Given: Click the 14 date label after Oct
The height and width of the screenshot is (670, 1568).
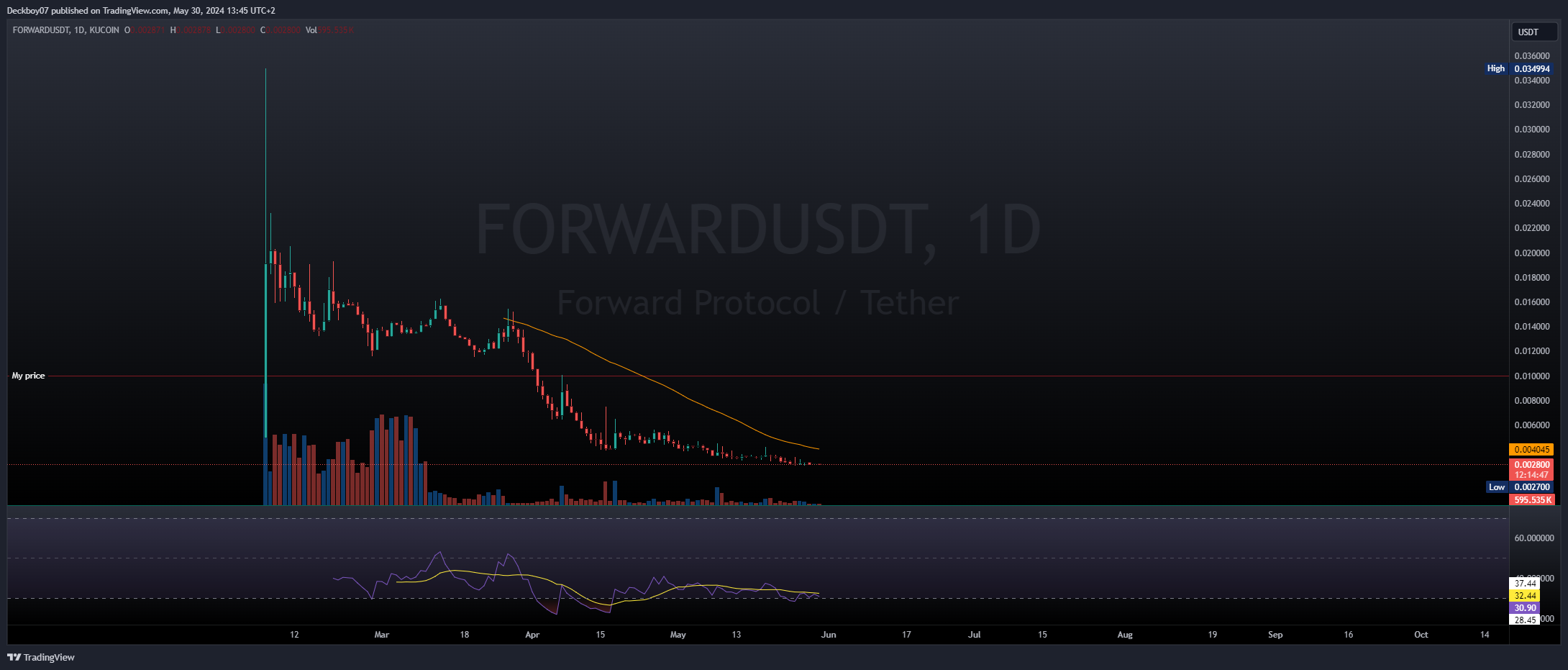Looking at the screenshot, I should coord(1485,635).
